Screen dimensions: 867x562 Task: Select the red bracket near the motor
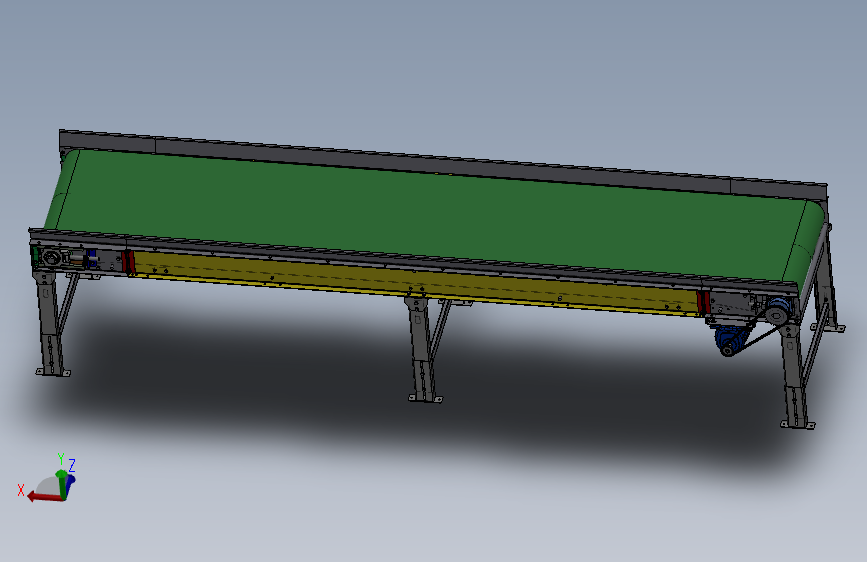[703, 303]
